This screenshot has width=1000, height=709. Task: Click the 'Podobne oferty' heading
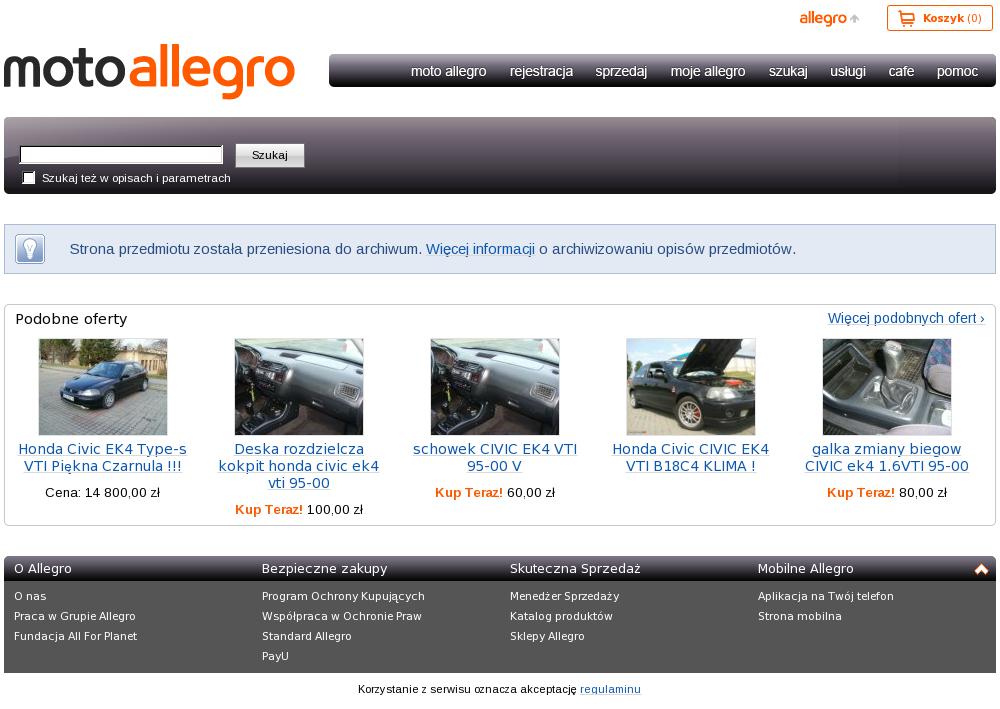(x=71, y=319)
